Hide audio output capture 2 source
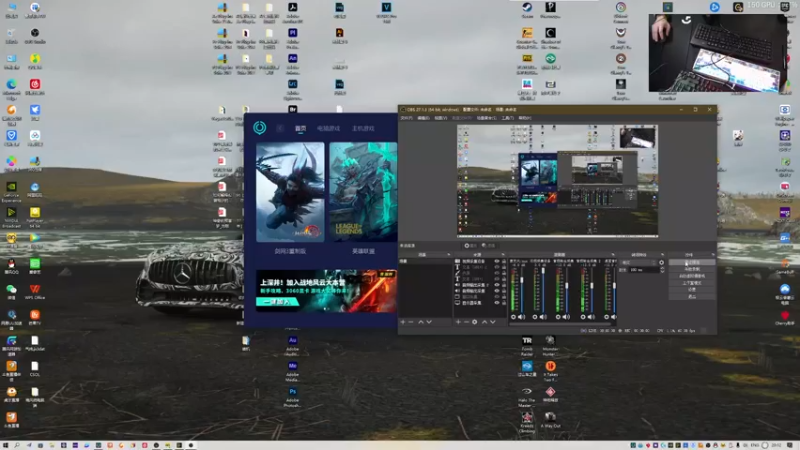The height and width of the screenshot is (450, 800). (496, 285)
